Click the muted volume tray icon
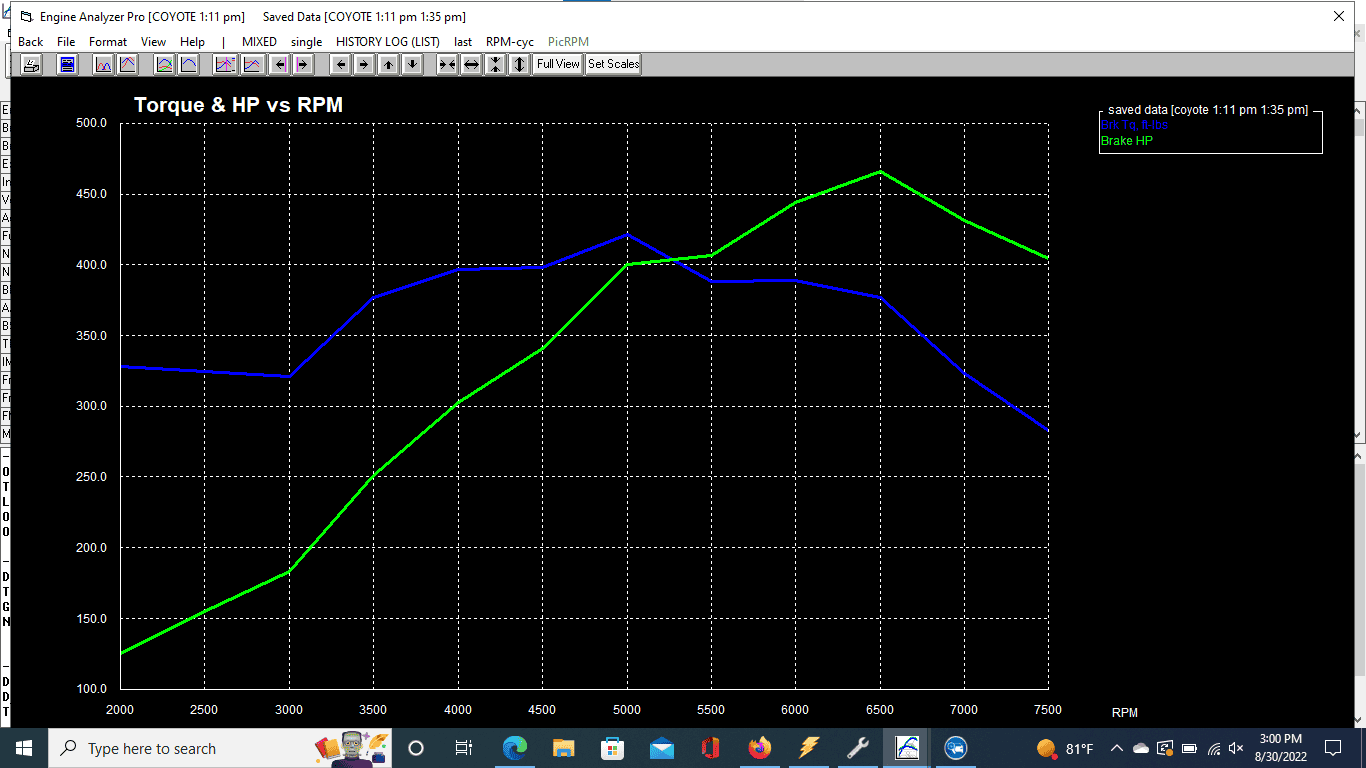1366x768 pixels. pos(1237,748)
